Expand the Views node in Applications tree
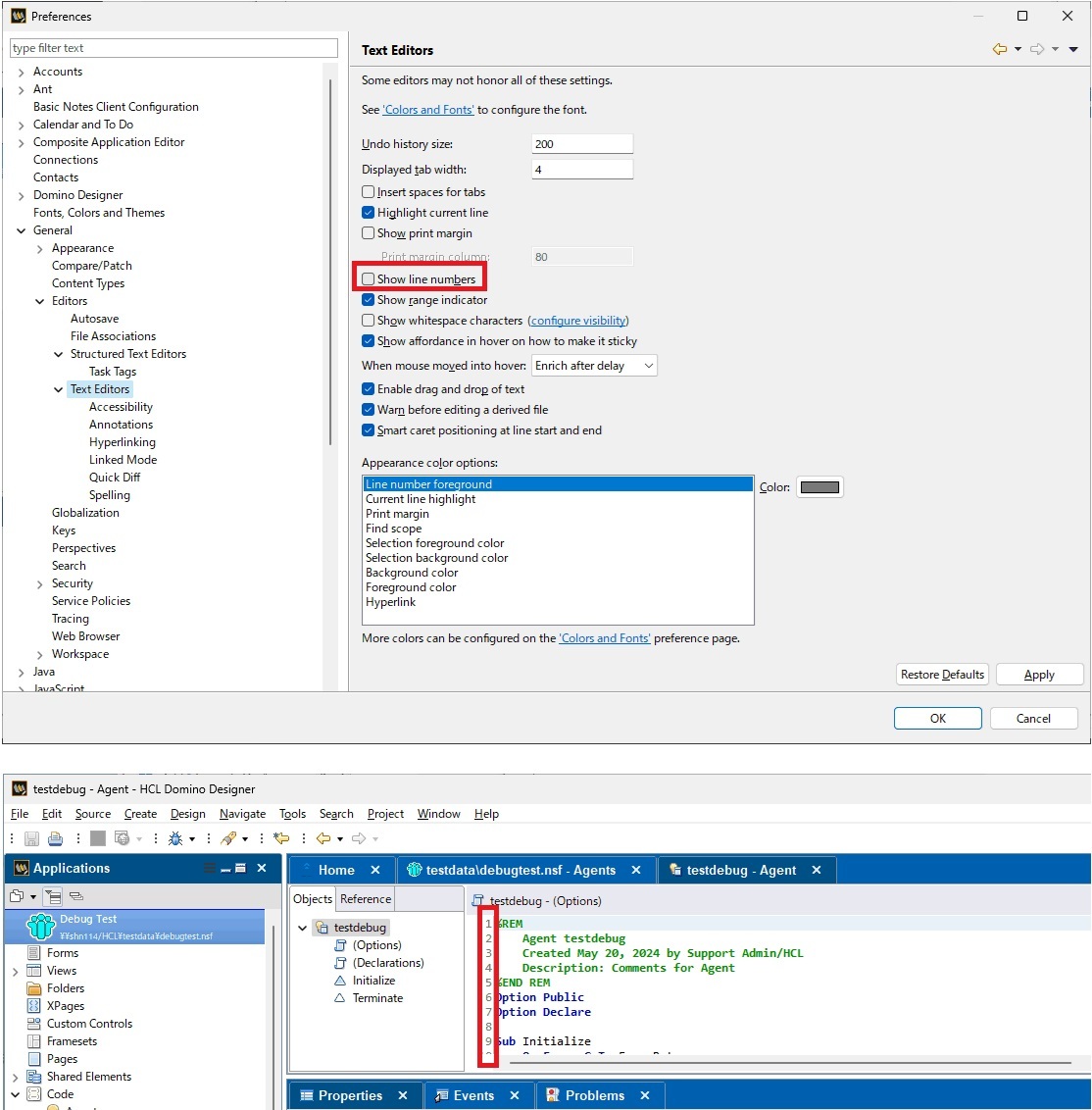This screenshot has height=1110, width=1092. (x=16, y=971)
